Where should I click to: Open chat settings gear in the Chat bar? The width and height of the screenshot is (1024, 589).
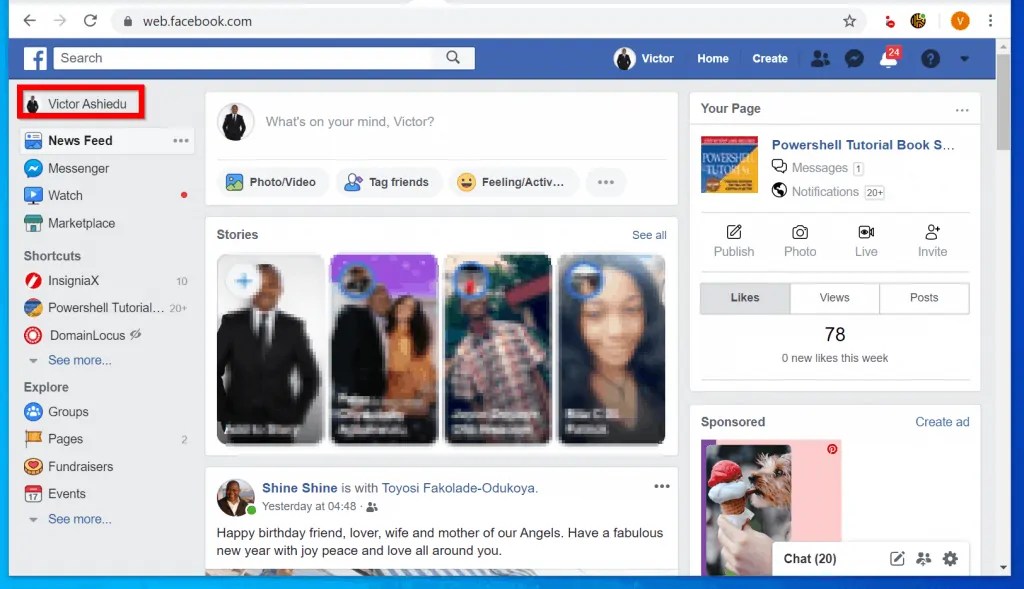950,558
